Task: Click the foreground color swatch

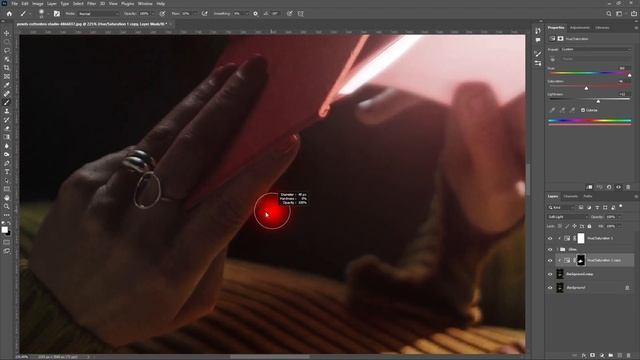Action: [4, 230]
